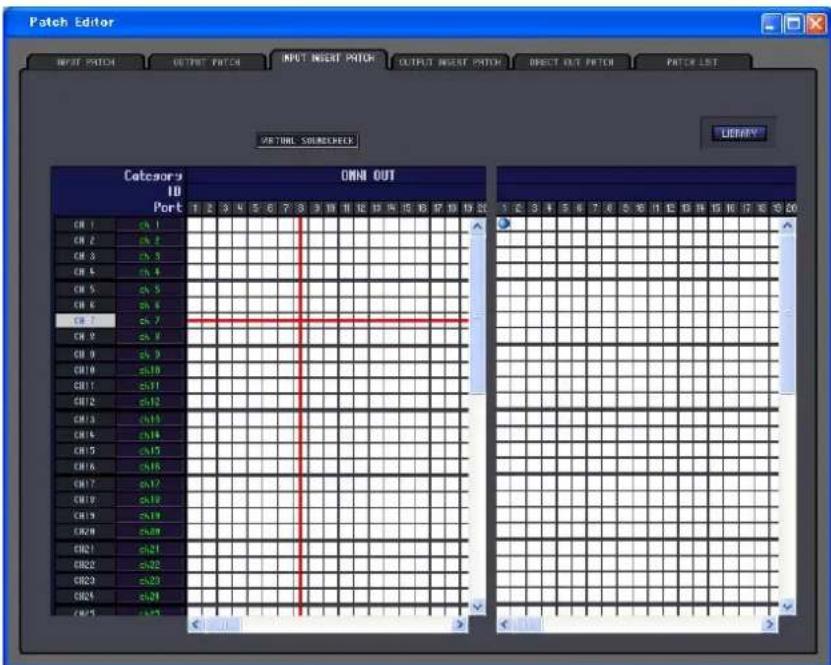Select channel button CH10
The image size is (831, 665).
click(x=85, y=370)
